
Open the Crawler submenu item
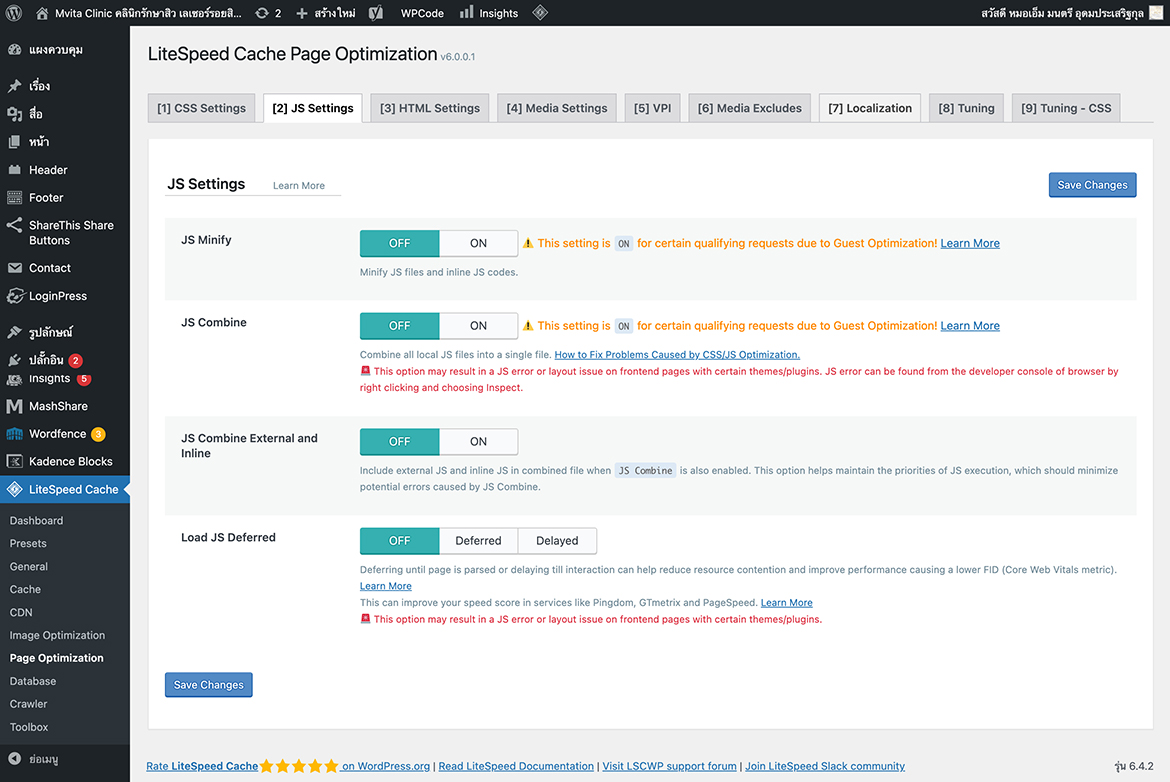(x=28, y=704)
